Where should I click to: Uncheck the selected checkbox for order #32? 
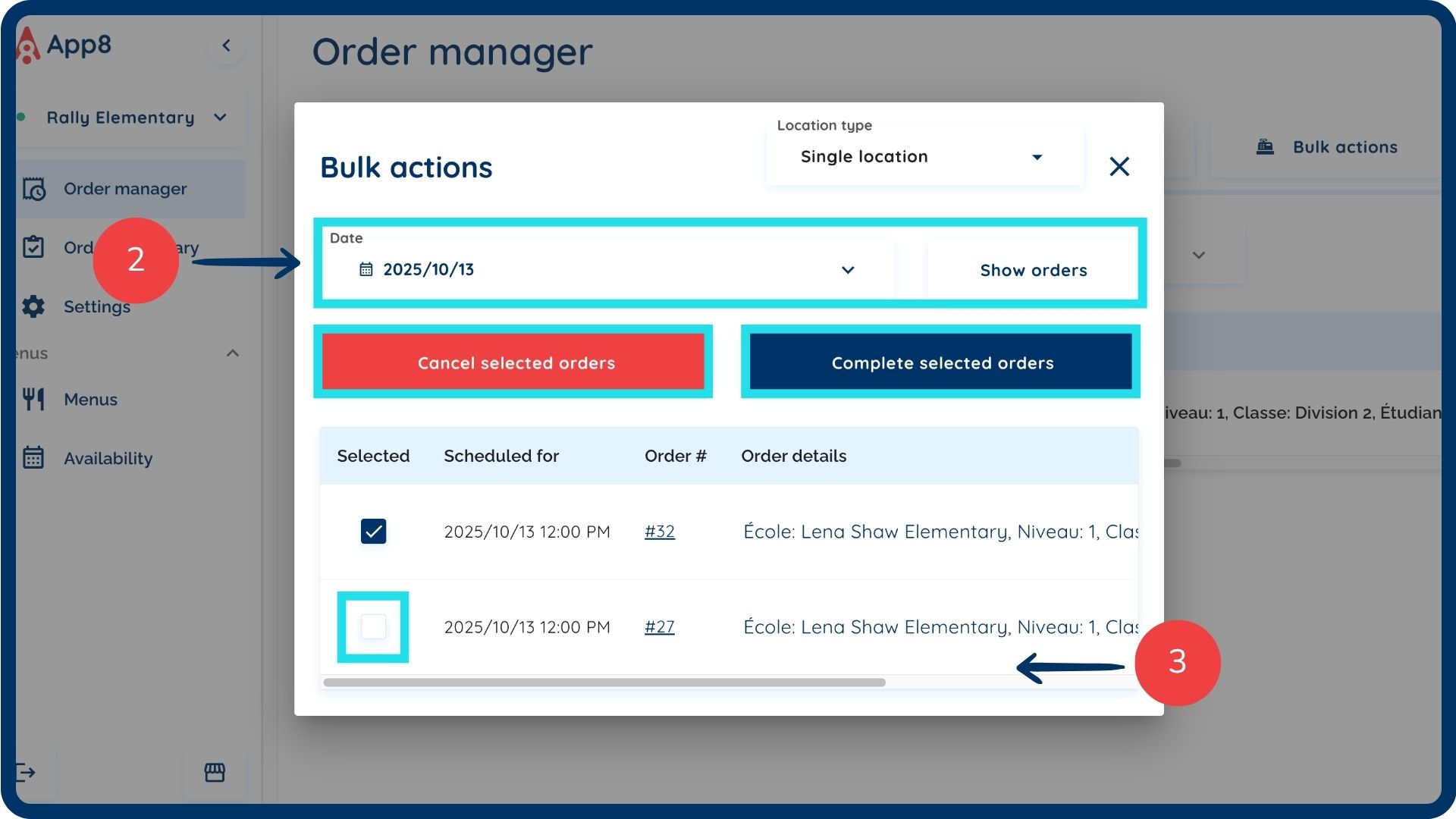tap(373, 531)
